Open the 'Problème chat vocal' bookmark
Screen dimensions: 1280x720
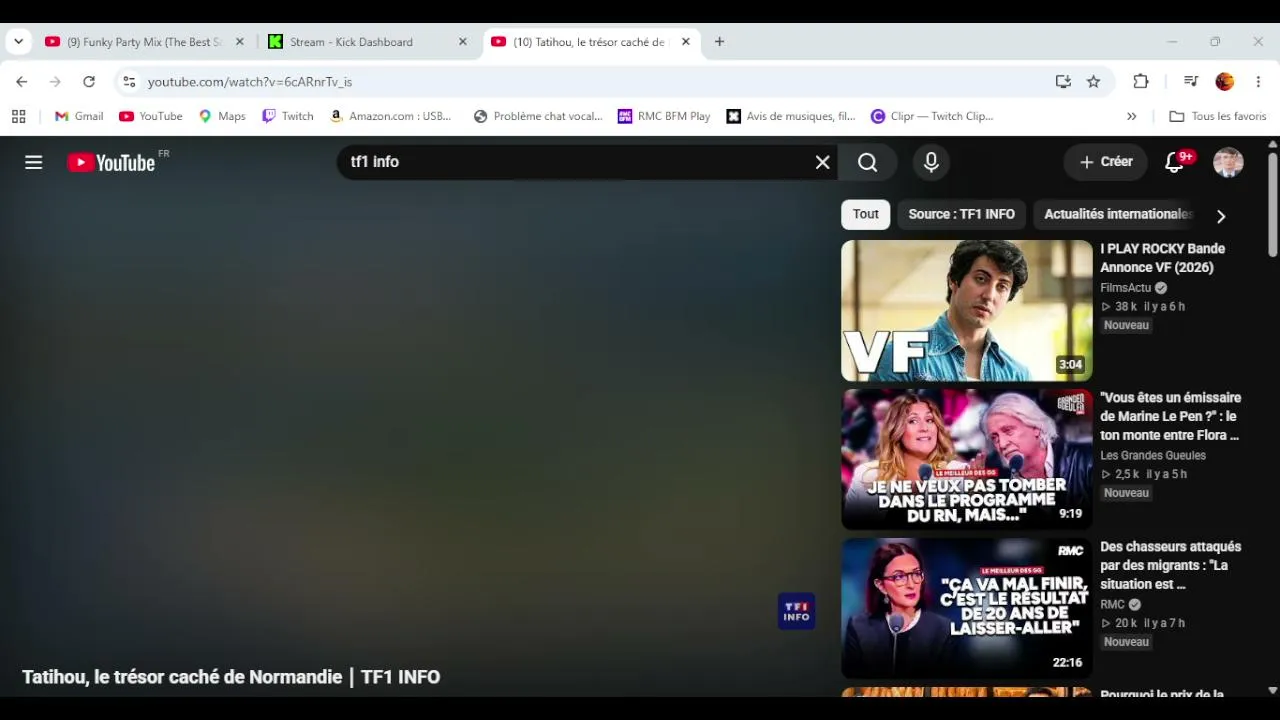538,116
